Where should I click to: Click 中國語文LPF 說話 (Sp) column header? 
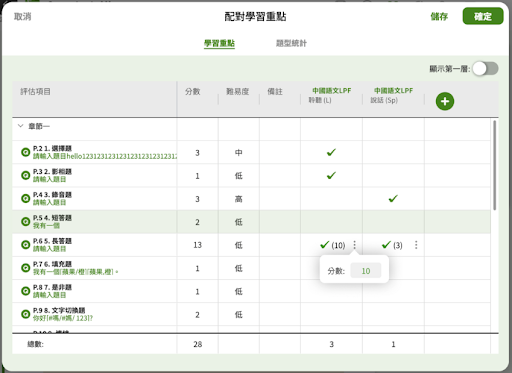coord(393,95)
